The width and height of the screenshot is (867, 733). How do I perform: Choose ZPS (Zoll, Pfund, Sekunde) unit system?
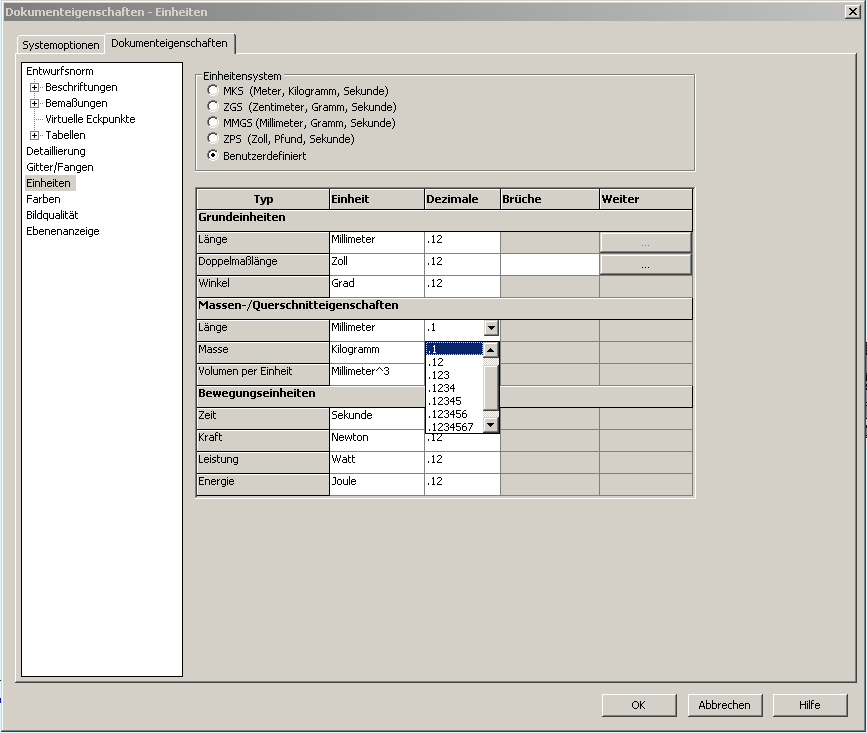213,138
